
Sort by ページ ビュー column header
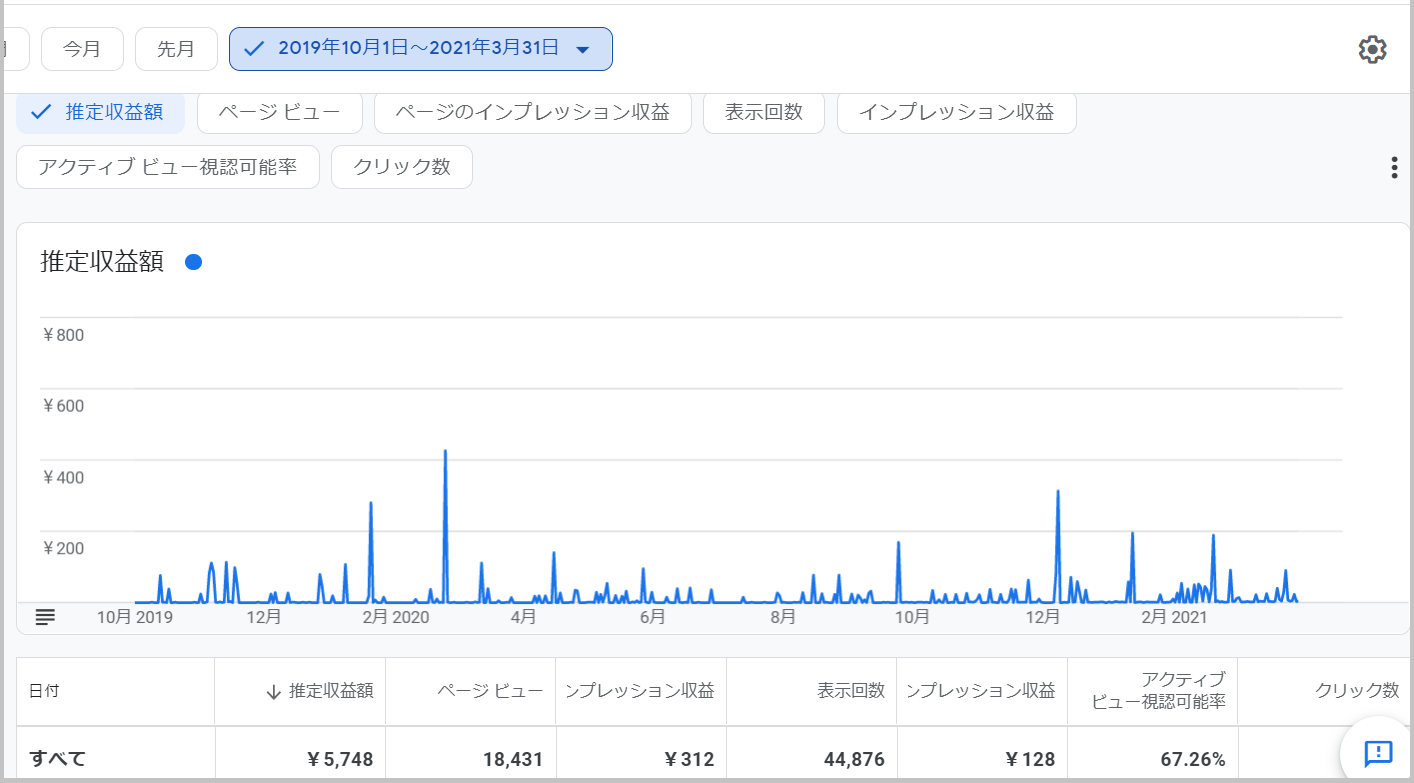(490, 691)
